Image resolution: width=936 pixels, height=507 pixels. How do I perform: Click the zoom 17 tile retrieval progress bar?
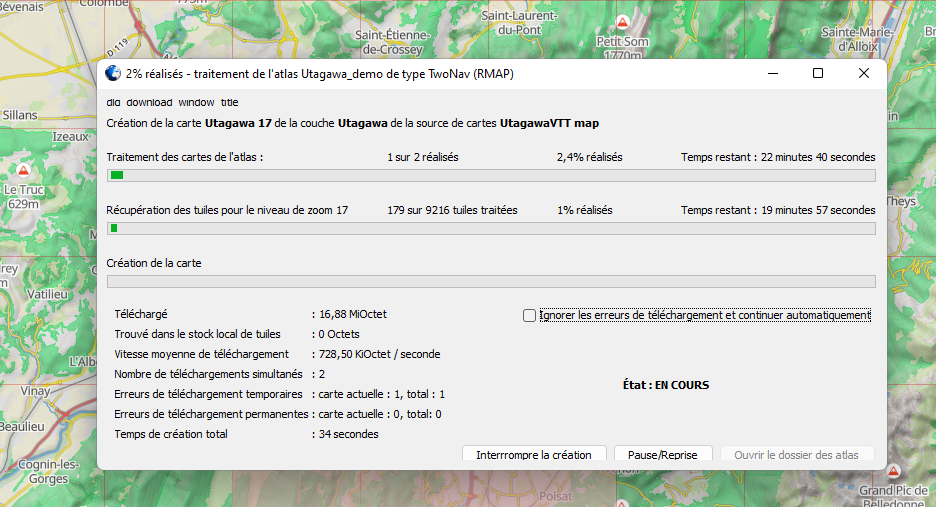(491, 228)
